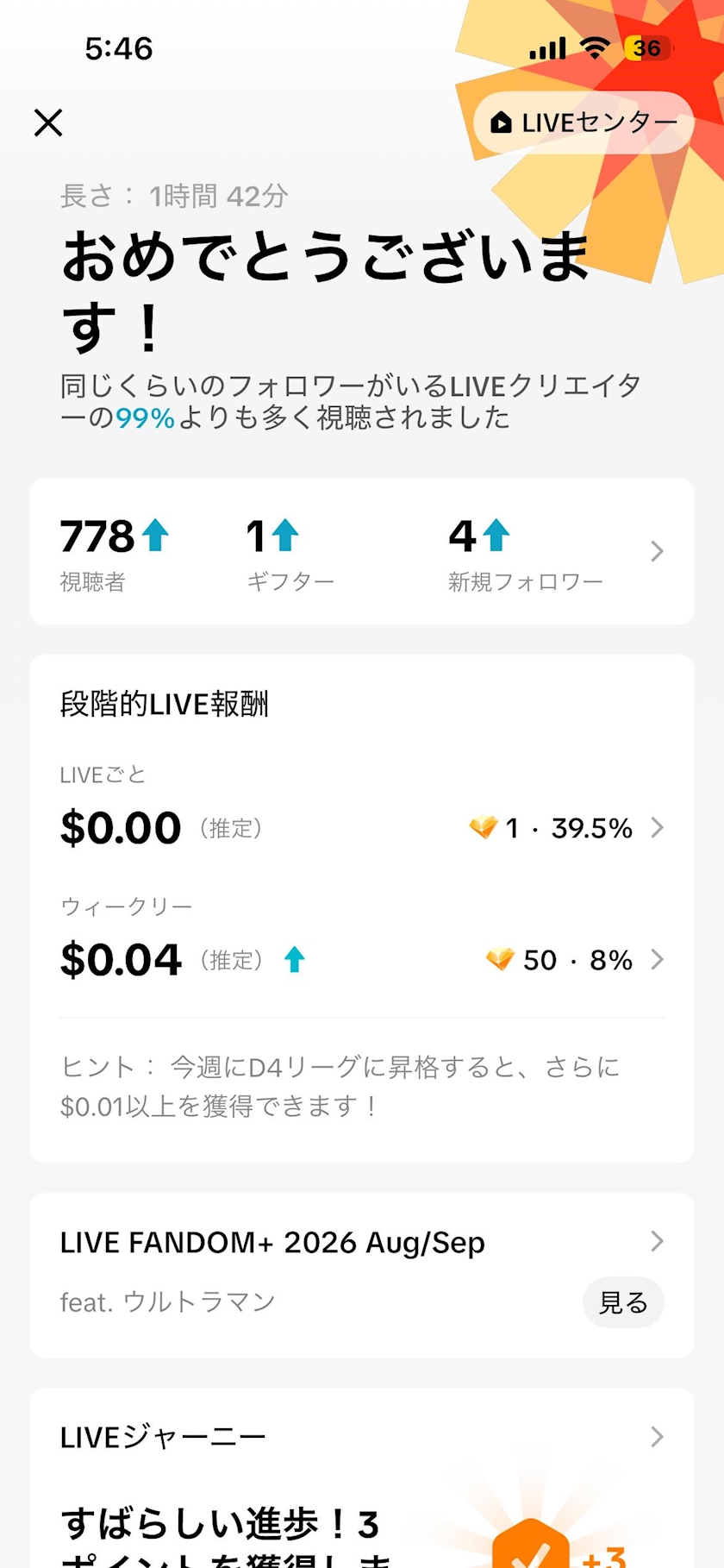Tap the up arrow beside 778 viewers
Image resolution: width=724 pixels, height=1568 pixels.
pyautogui.click(x=155, y=535)
